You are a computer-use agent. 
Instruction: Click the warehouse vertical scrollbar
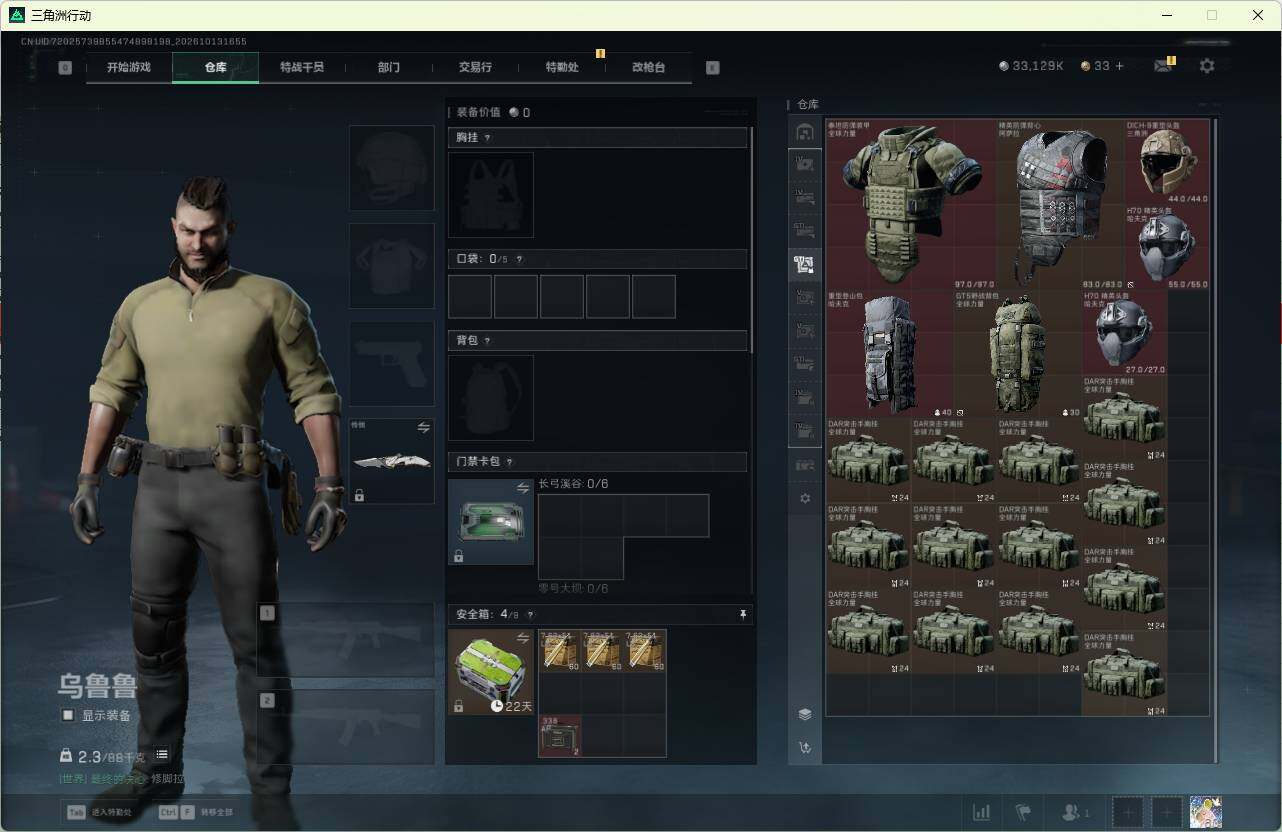point(1215,440)
